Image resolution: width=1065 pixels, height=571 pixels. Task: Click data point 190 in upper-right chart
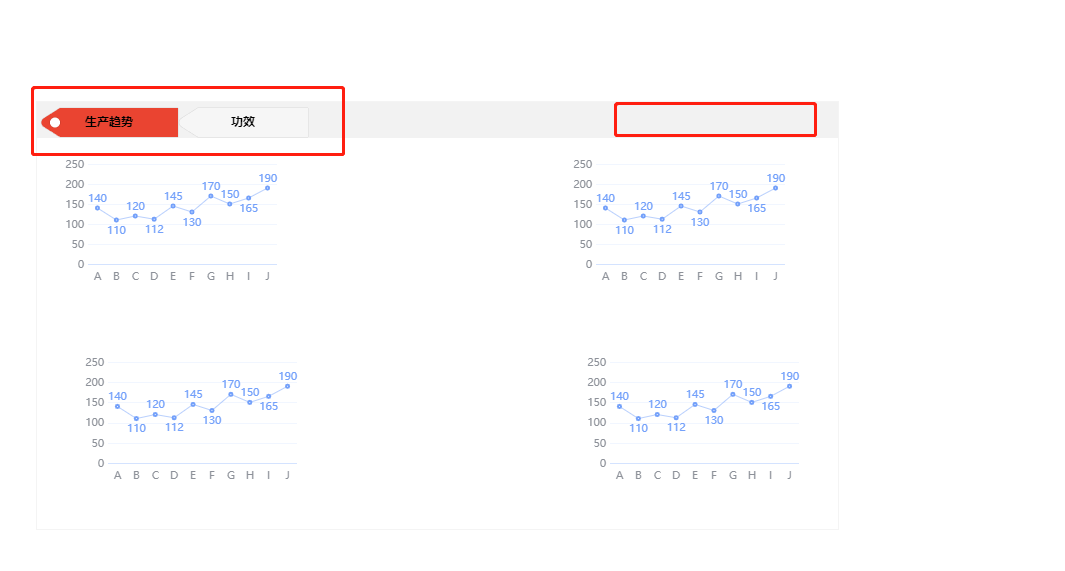(x=776, y=188)
